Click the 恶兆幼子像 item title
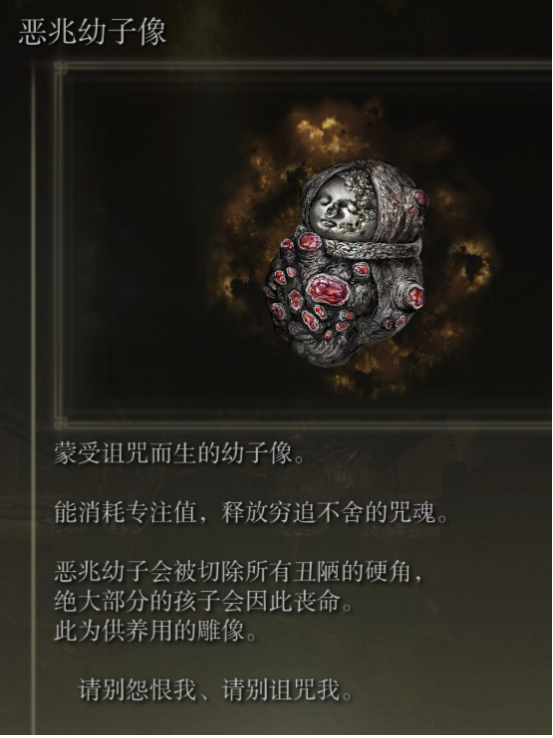 pos(92,32)
